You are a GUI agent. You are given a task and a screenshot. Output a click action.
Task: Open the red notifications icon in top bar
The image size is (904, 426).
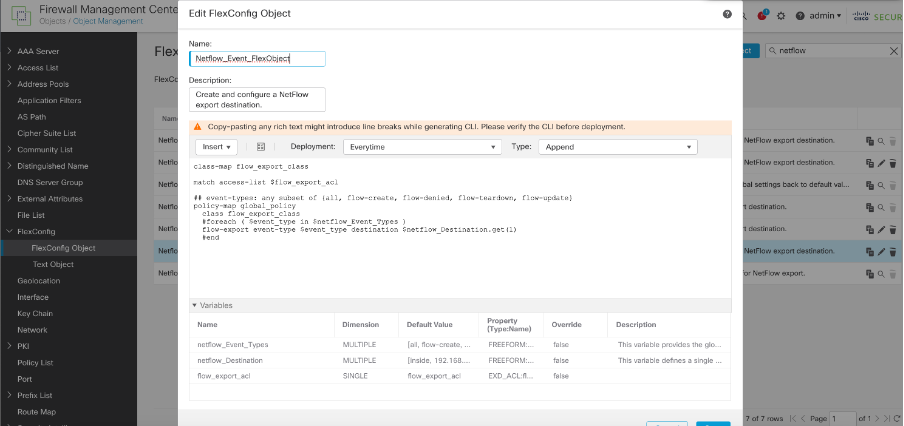click(x=763, y=16)
